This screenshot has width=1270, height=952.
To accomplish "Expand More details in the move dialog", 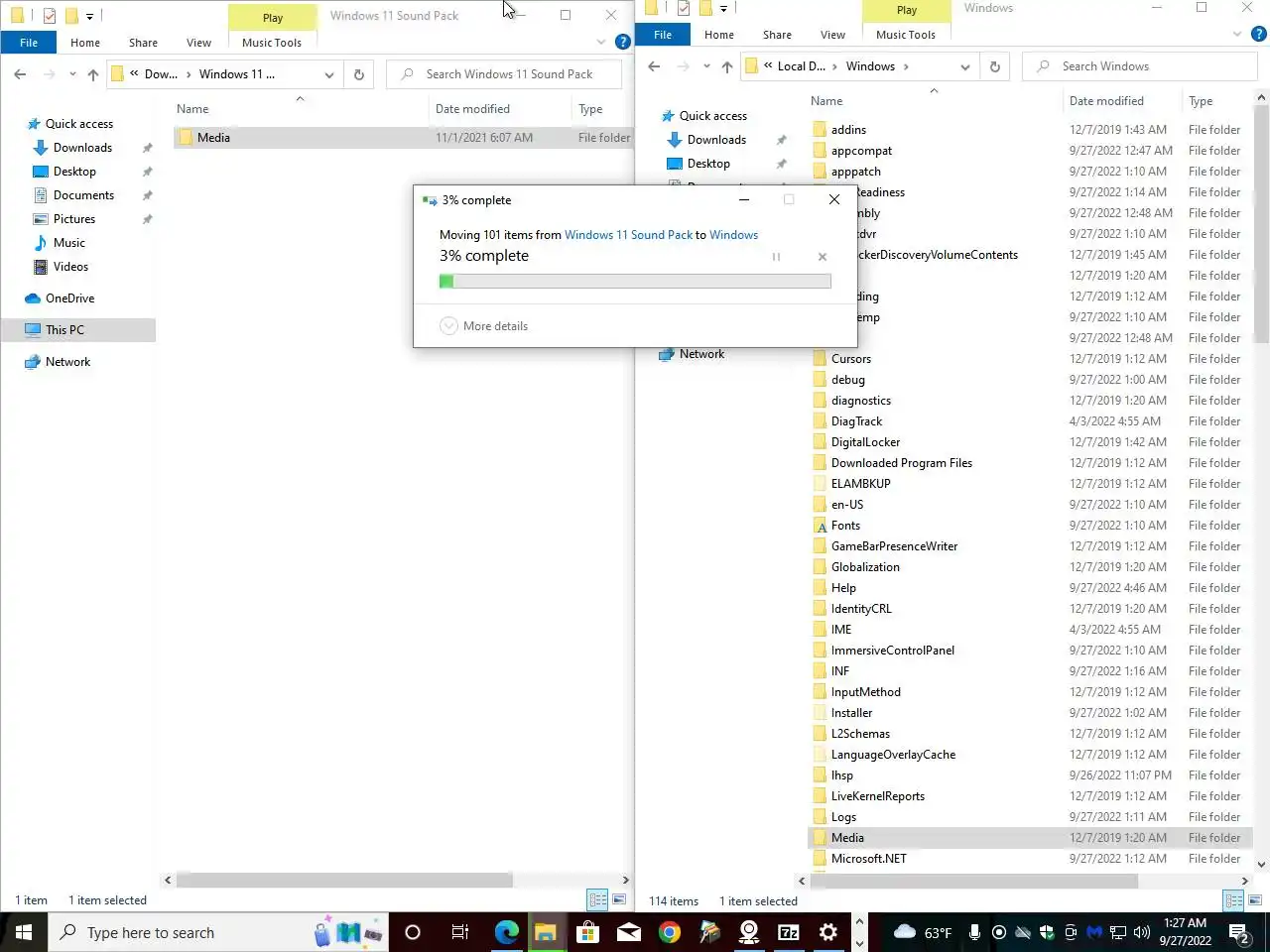I will tap(484, 326).
